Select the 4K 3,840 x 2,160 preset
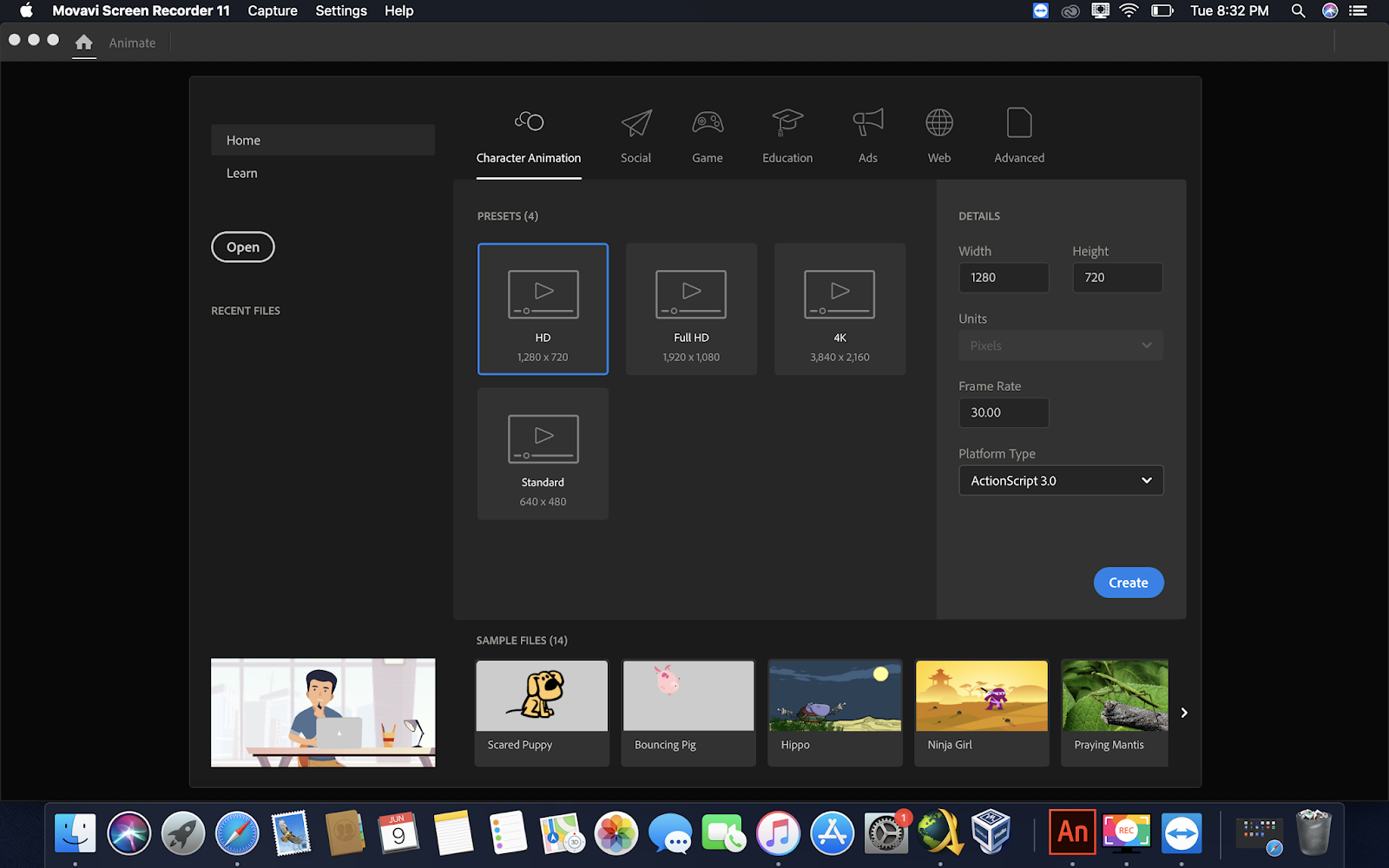1389x868 pixels. coord(839,309)
